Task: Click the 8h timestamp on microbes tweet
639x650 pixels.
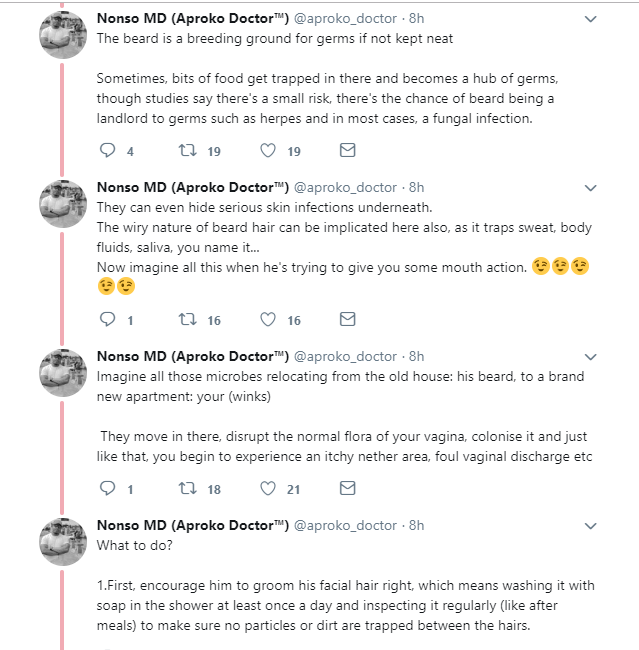Action: pyautogui.click(x=416, y=356)
